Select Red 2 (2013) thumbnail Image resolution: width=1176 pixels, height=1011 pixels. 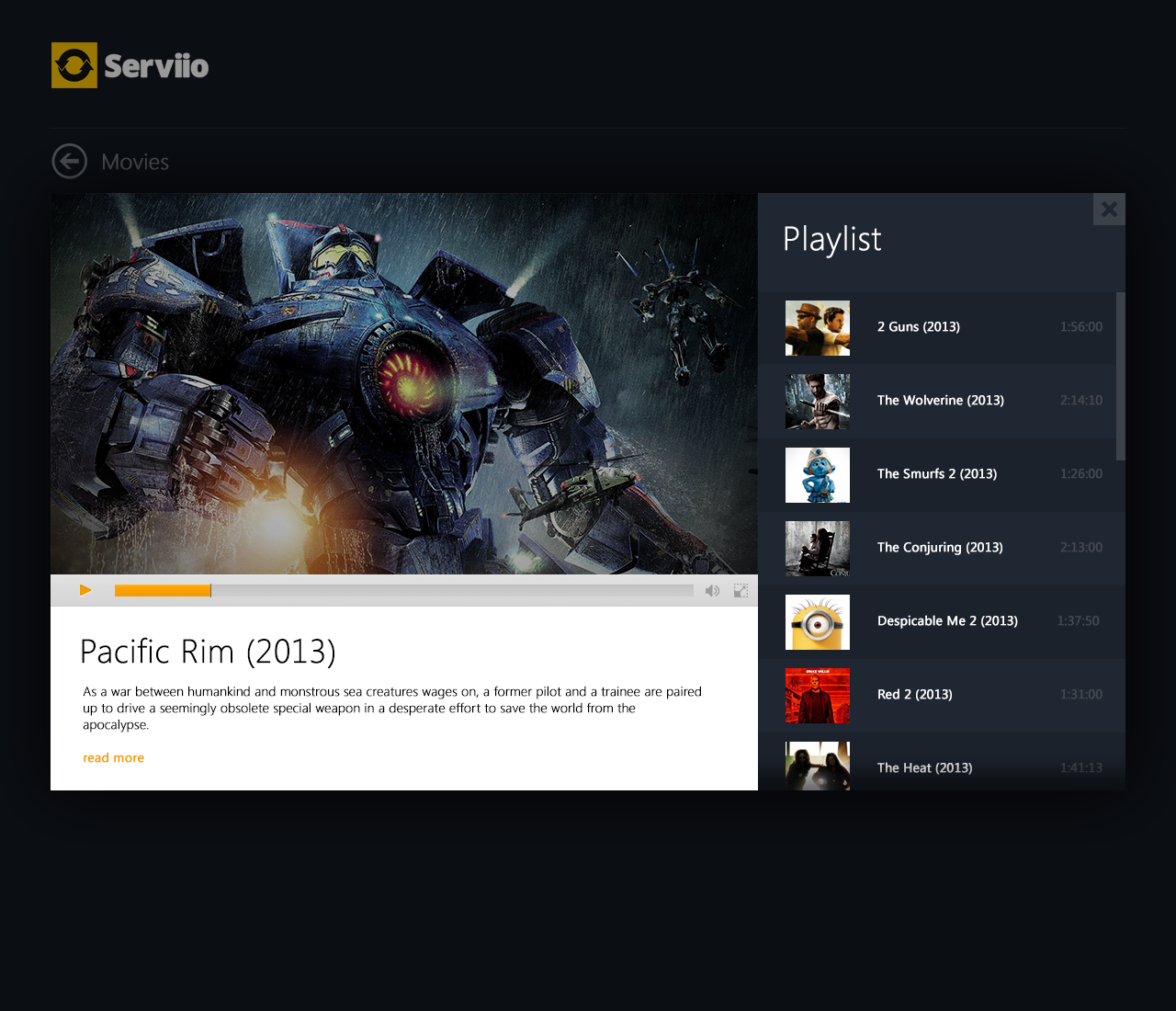[818, 696]
